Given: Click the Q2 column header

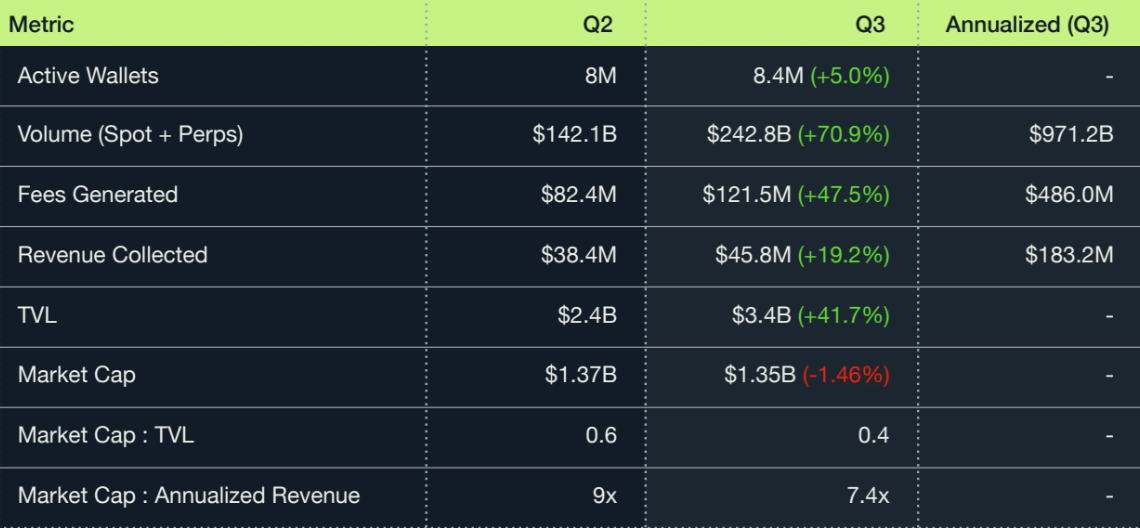Looking at the screenshot, I should coord(598,25).
